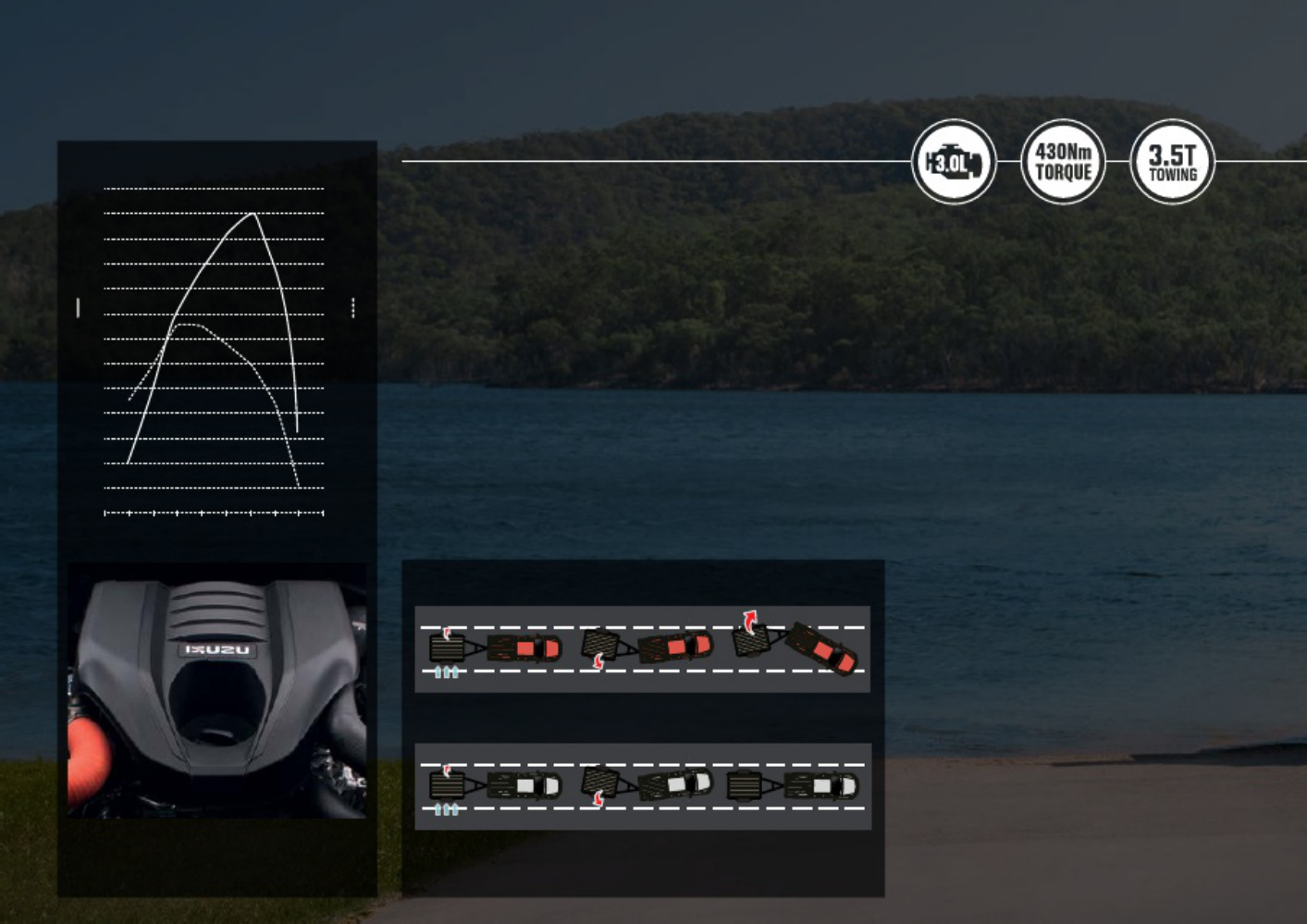This screenshot has height=924, width=1307.
Task: Open the Isuzu engine cover photo
Action: pos(217,691)
